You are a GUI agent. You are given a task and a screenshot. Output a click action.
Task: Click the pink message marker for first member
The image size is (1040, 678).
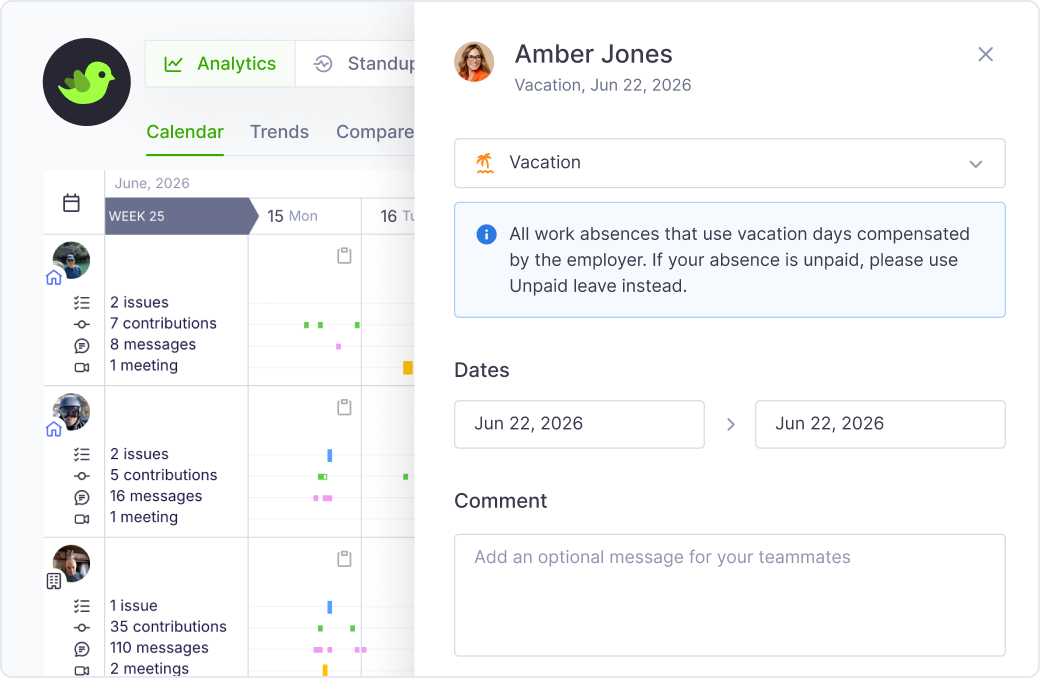point(338,346)
